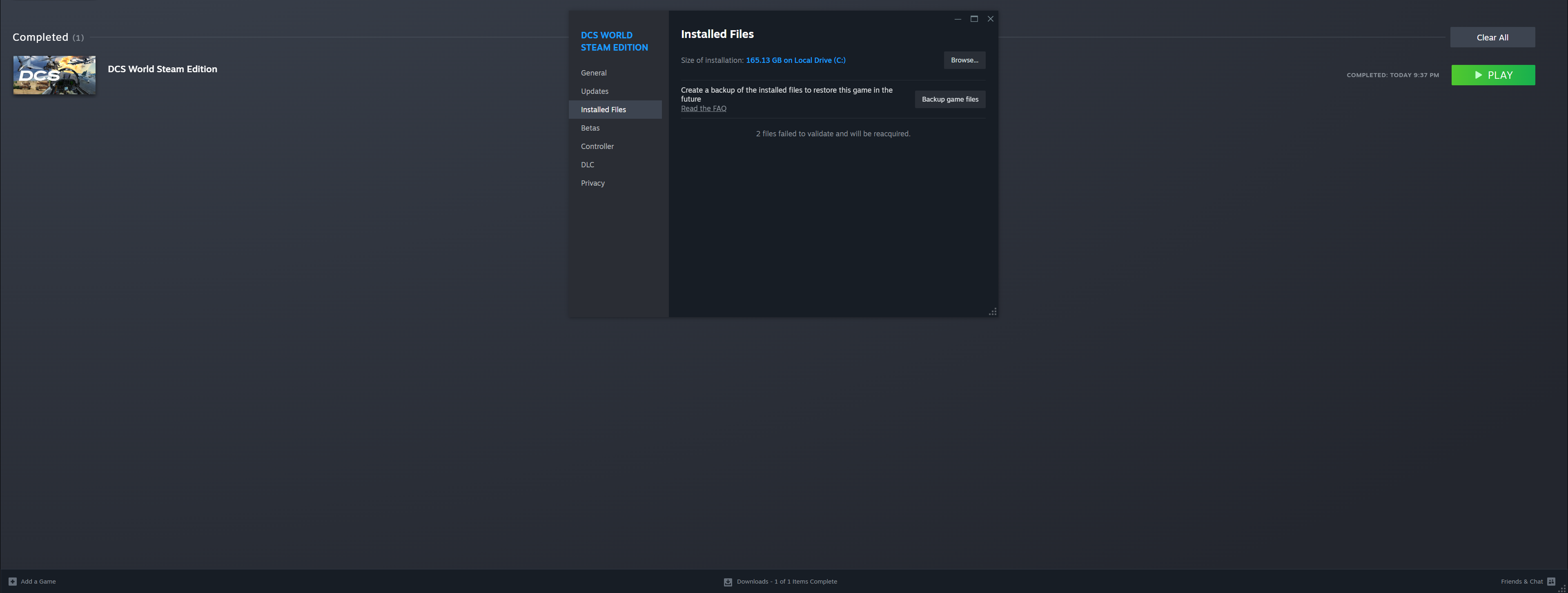Click the Add a Game label
The height and width of the screenshot is (593, 1568).
pos(38,582)
